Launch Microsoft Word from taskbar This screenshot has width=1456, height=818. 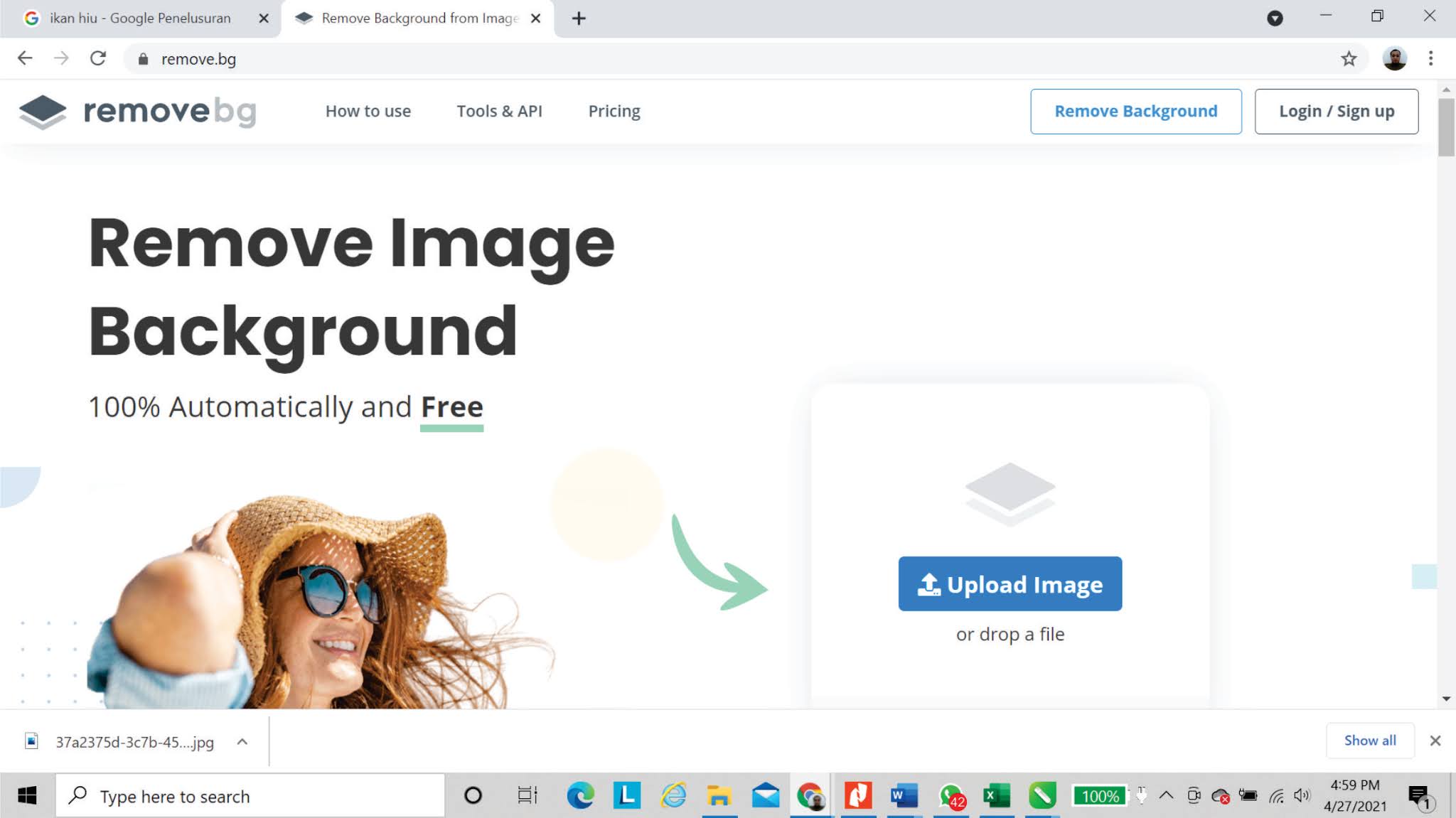pos(904,795)
